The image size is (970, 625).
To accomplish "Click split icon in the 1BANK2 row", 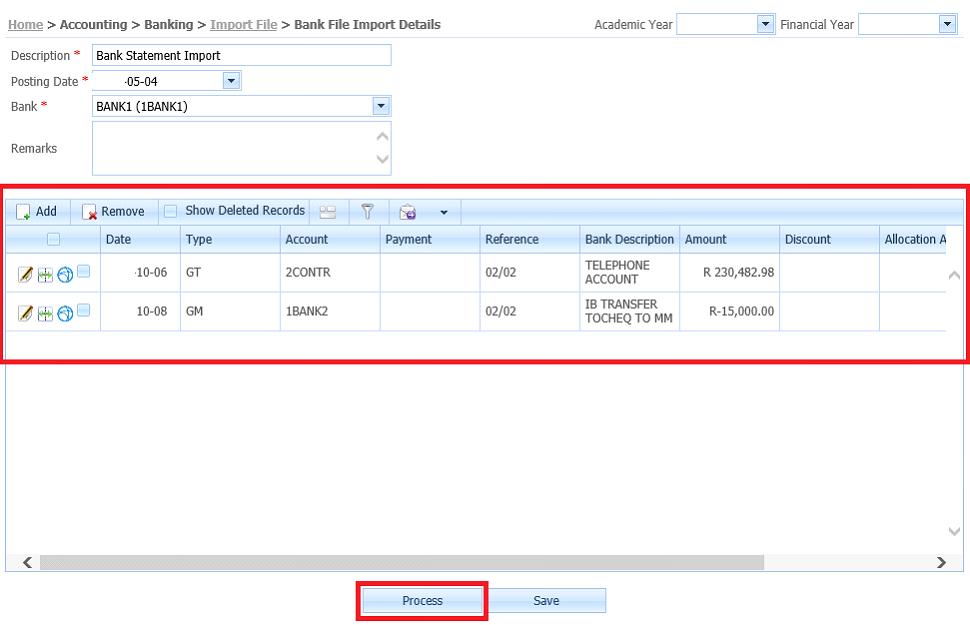I will (45, 314).
